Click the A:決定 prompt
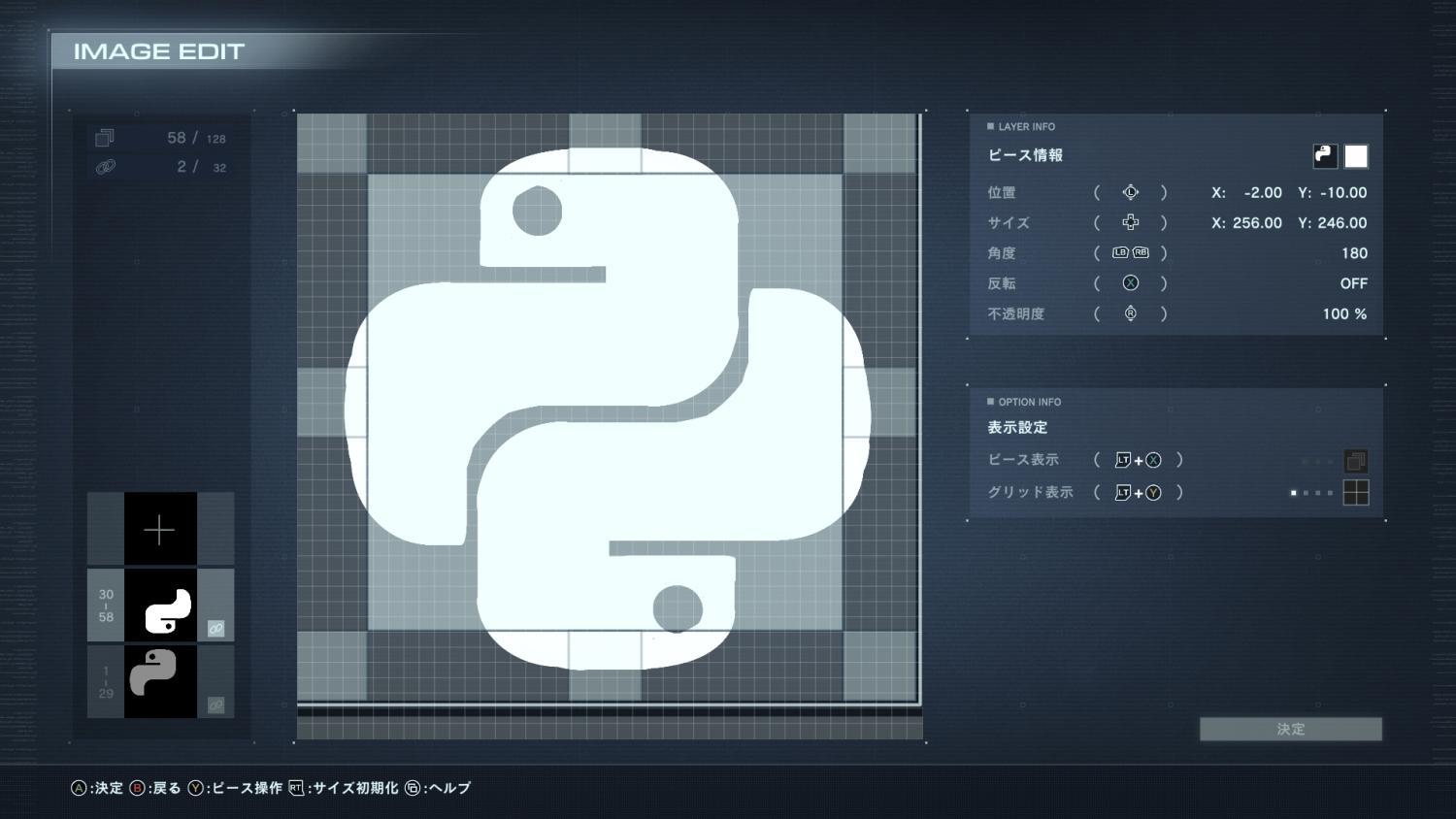Screen dimensions: 1456x819 pos(97,788)
